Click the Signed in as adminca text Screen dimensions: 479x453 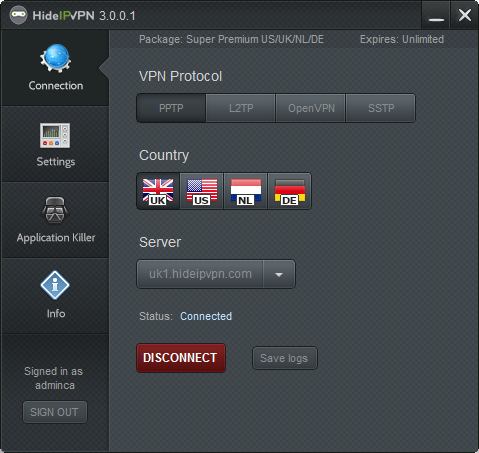coord(54,378)
